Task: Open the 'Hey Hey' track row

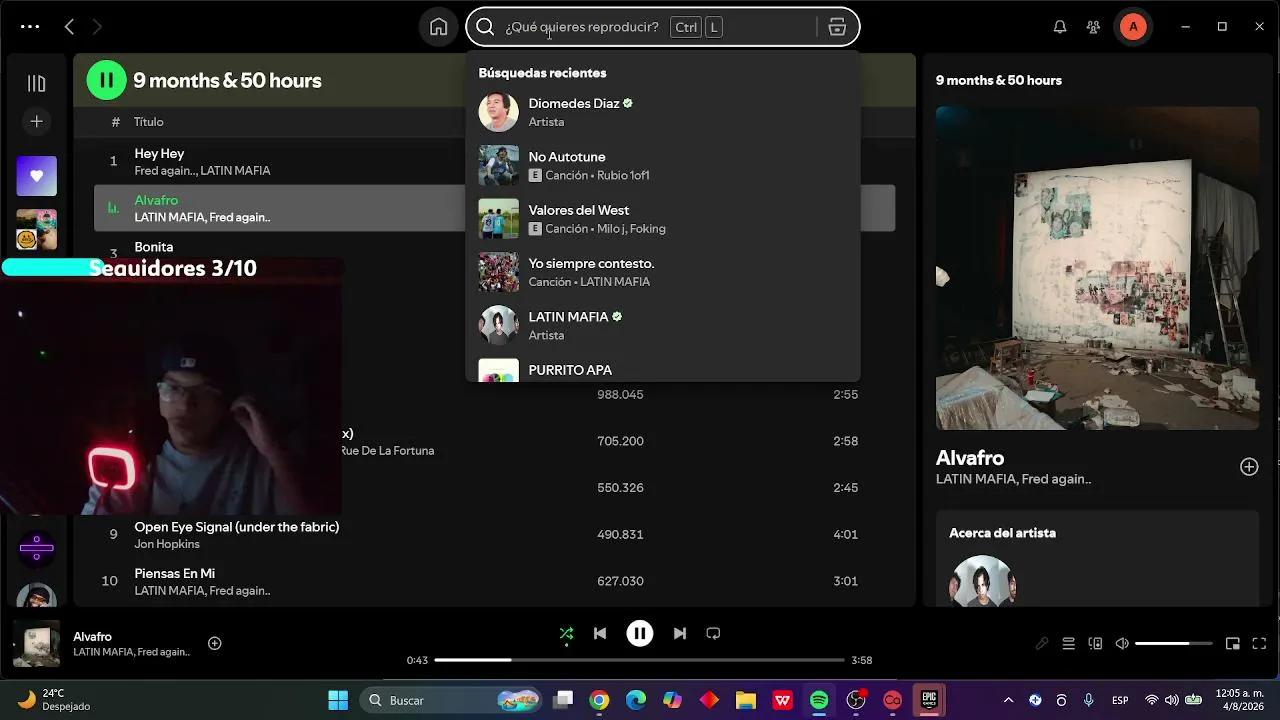Action: coord(494,161)
